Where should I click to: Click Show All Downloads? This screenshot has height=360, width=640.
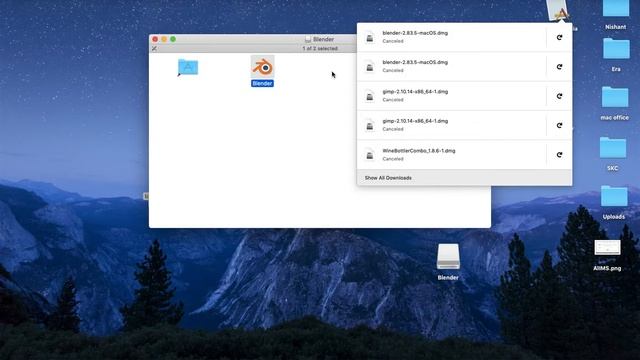[x=388, y=178]
